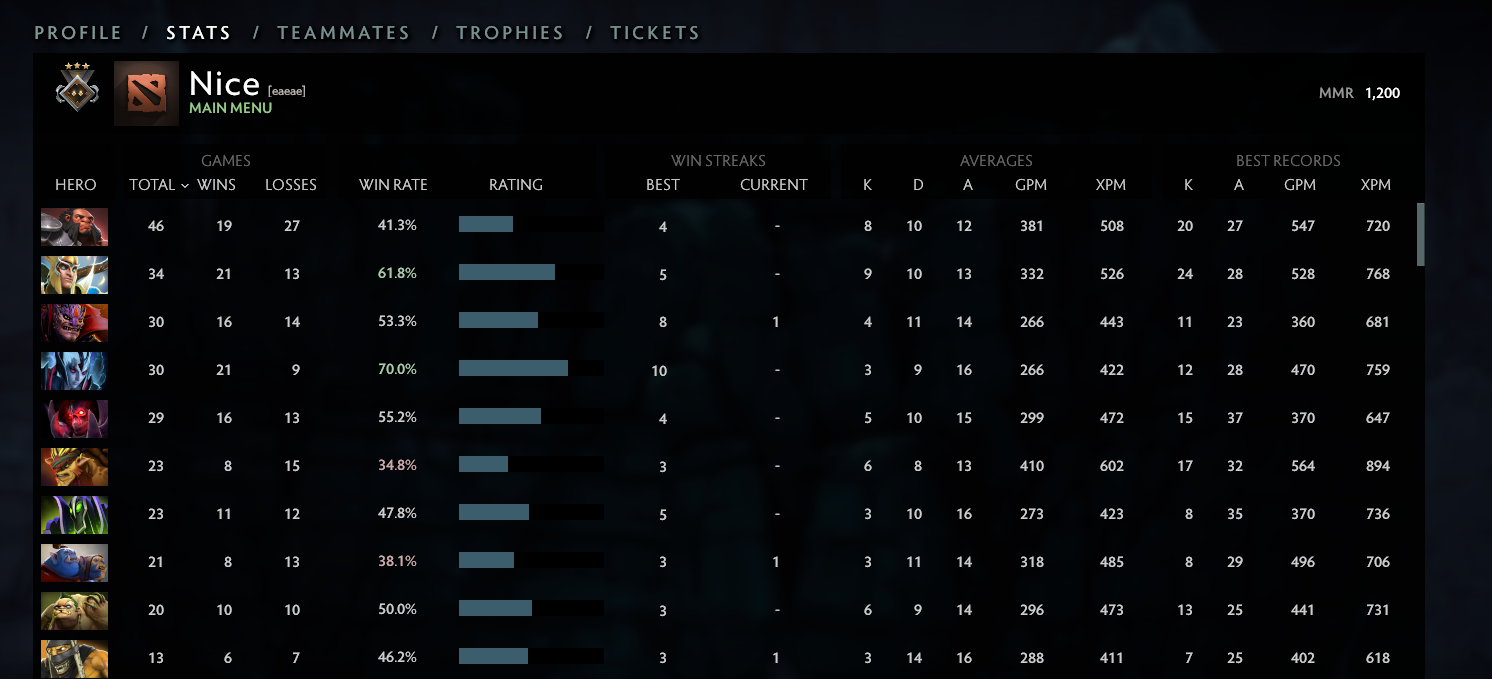The width and height of the screenshot is (1492, 679).
Task: Click the player's rank medal emblem
Action: [x=75, y=91]
